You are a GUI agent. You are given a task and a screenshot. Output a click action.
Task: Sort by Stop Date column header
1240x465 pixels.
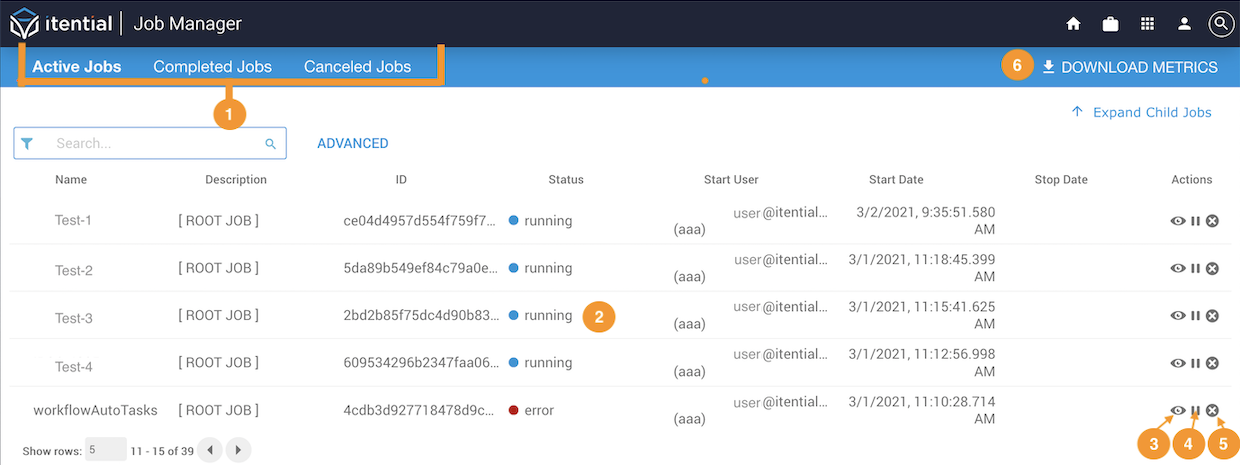tap(1061, 180)
